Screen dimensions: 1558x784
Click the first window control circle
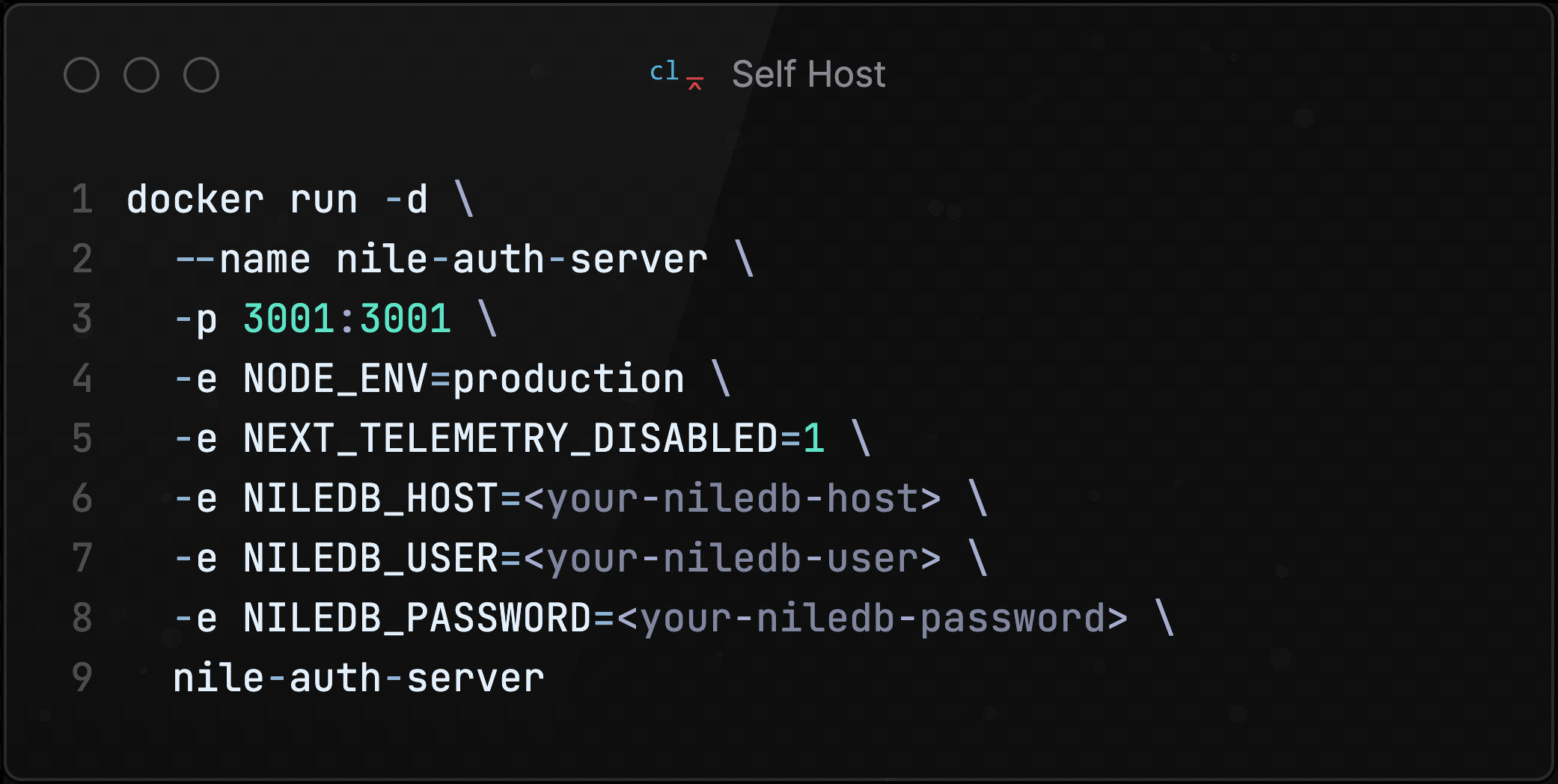[x=82, y=75]
